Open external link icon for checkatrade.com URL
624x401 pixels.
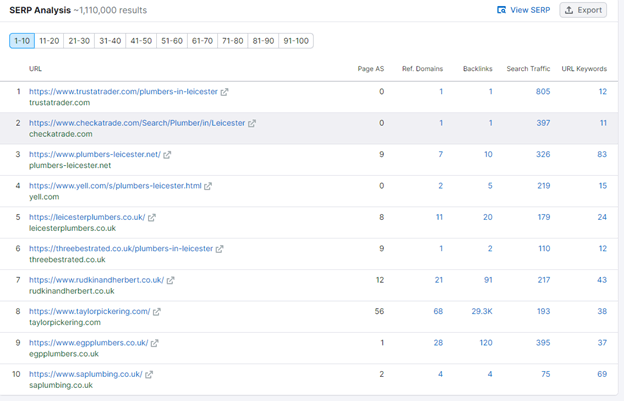click(252, 123)
